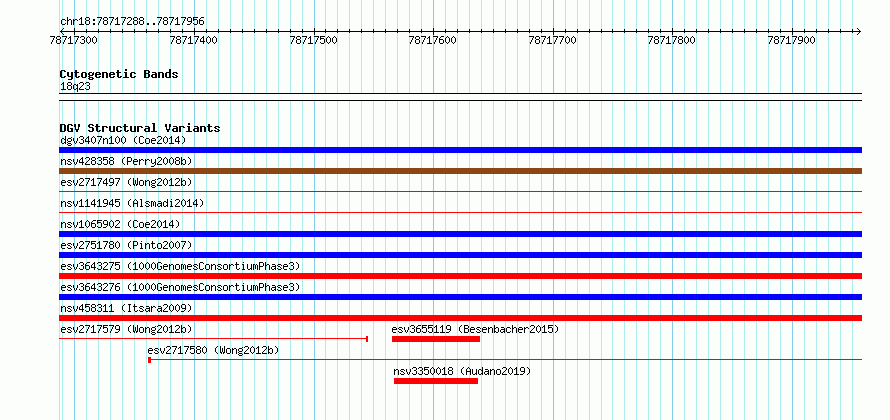This screenshot has width=890, height=420.
Task: Open esv2717497 (Wong2012b) variant label
Action: (126, 182)
